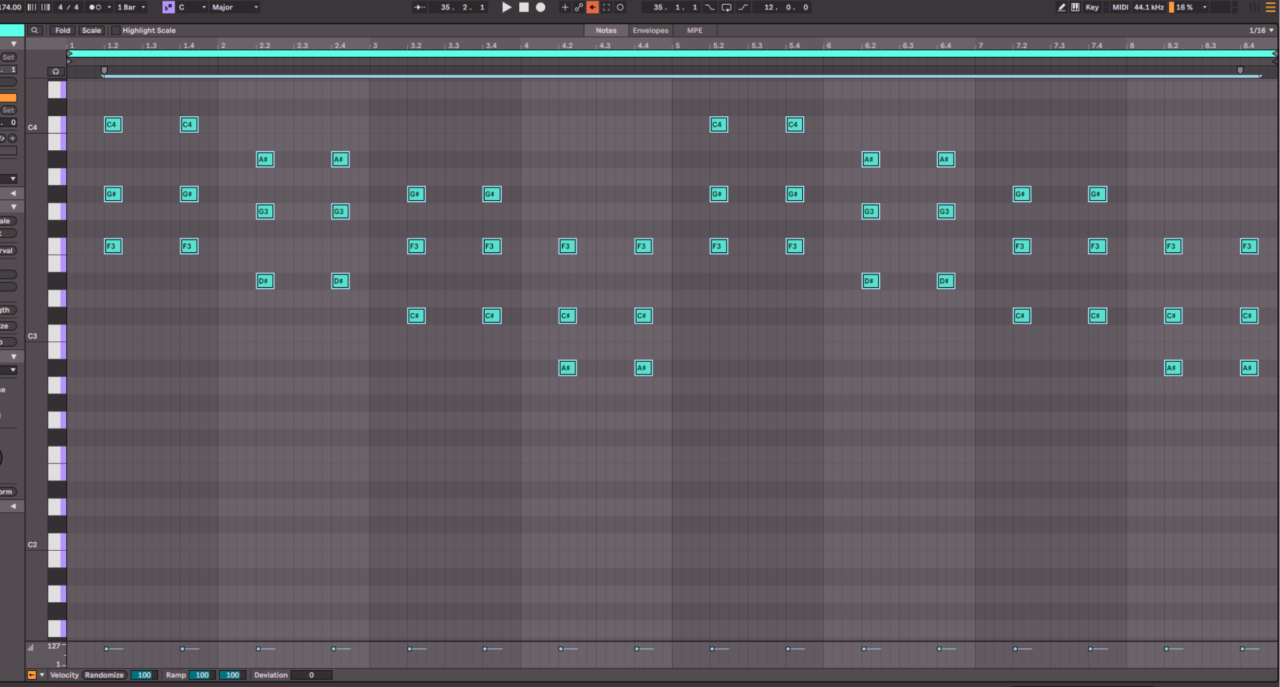The width and height of the screenshot is (1280, 687).
Task: Open the root note C dropdown
Action: (193, 7)
